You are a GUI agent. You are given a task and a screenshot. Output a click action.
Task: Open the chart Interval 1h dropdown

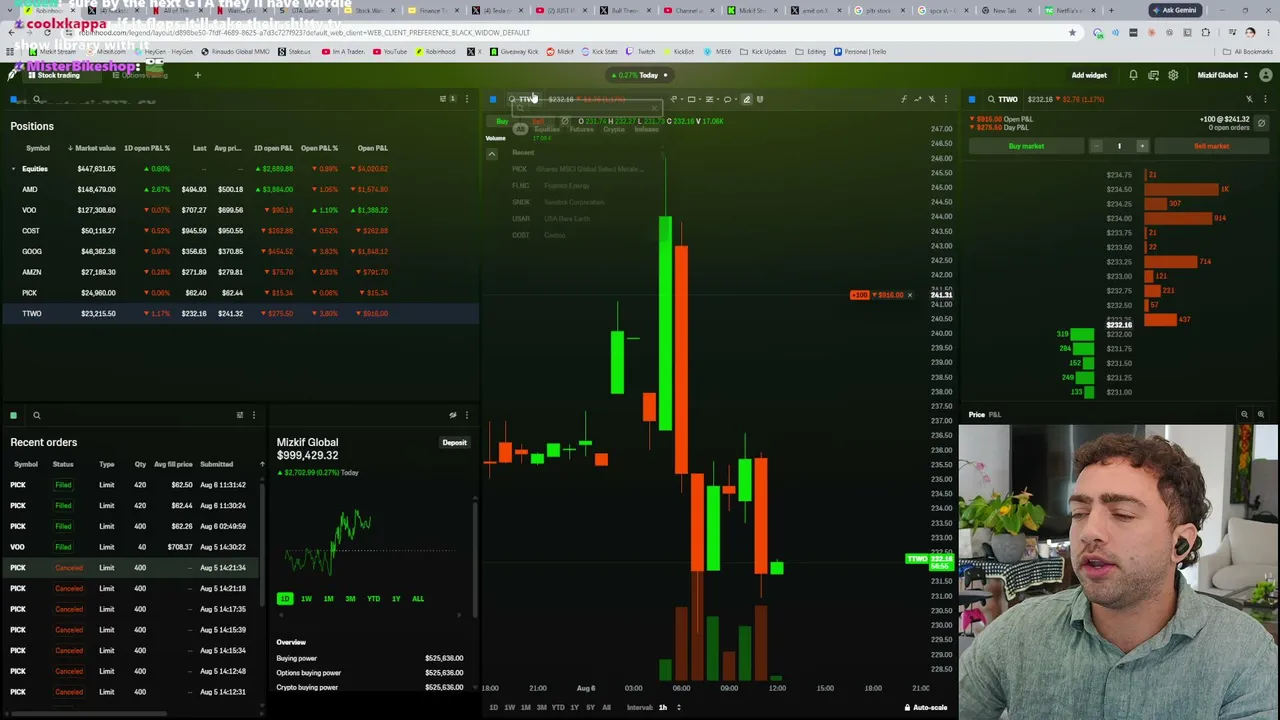667,707
